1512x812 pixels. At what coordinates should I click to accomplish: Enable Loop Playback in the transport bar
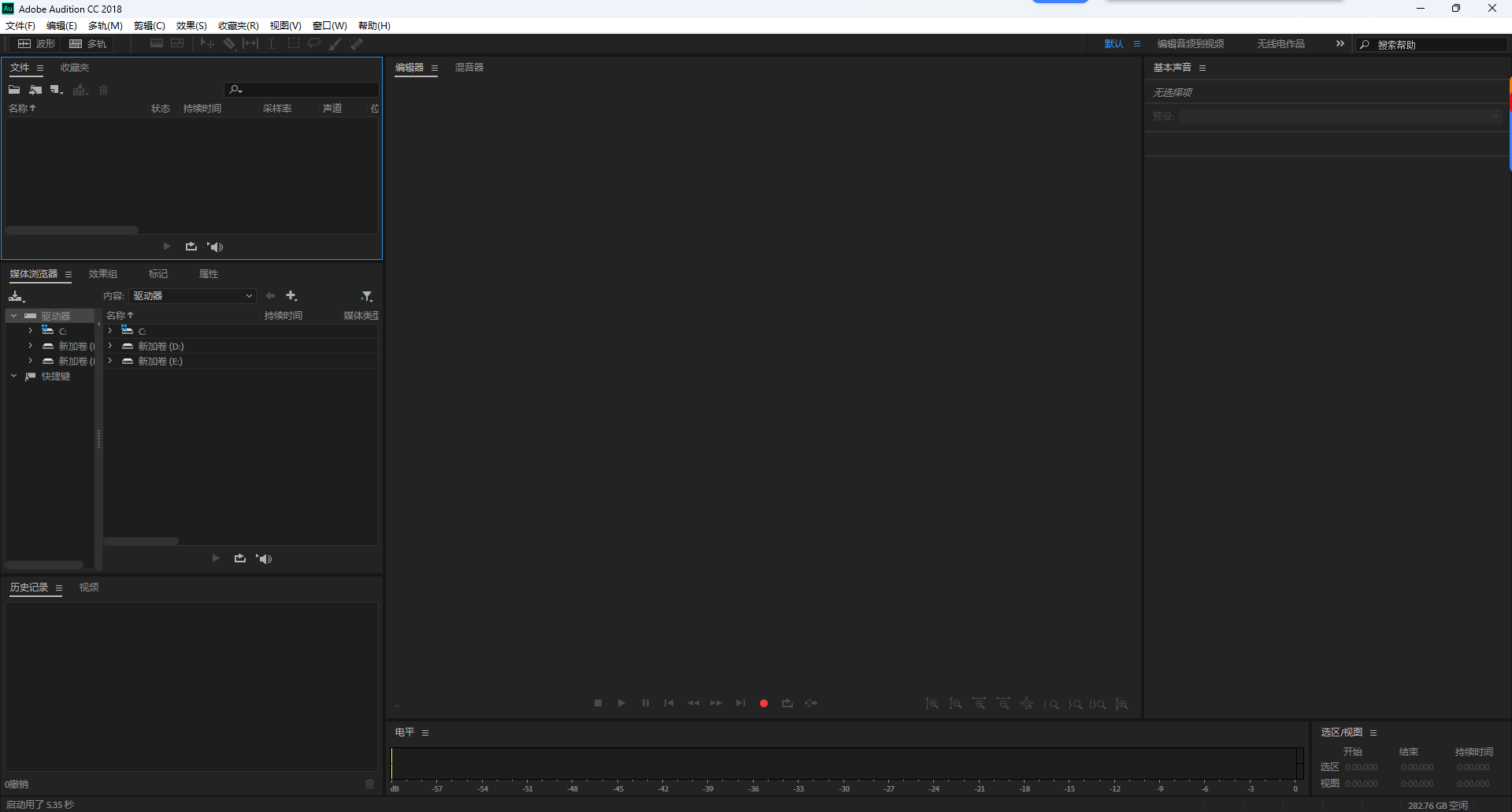(x=787, y=703)
